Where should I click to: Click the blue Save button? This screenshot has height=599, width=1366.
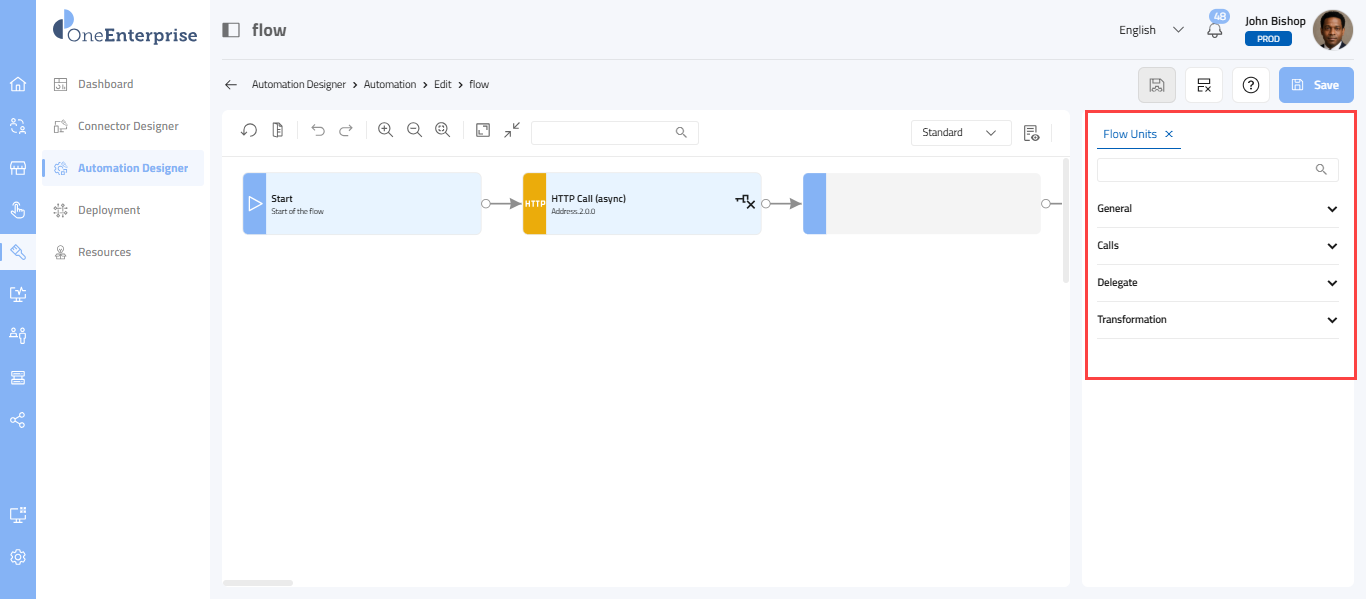pos(1316,85)
